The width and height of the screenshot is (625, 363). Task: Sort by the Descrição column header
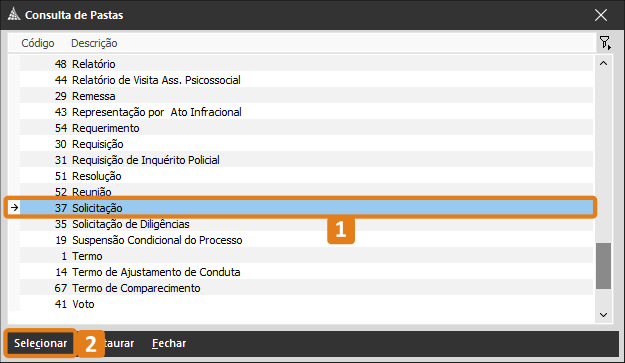pos(94,43)
